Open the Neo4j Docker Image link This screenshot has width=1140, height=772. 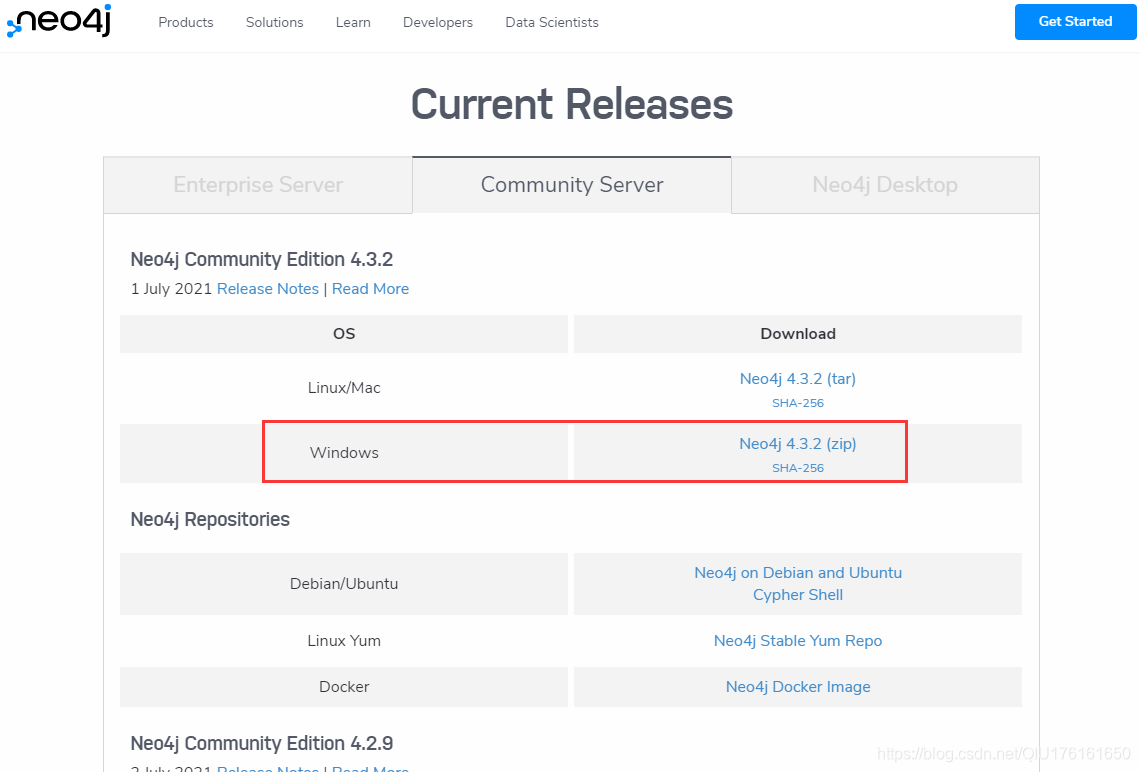point(798,686)
